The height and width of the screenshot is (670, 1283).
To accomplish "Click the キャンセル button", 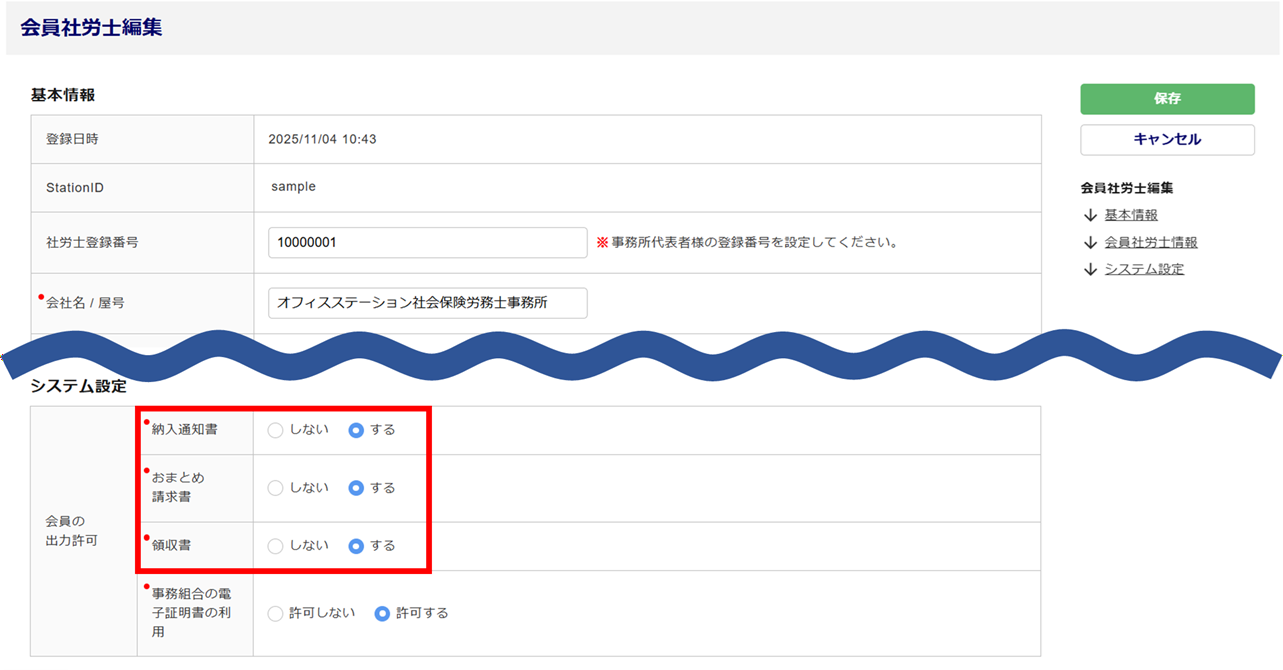I will (x=1167, y=140).
